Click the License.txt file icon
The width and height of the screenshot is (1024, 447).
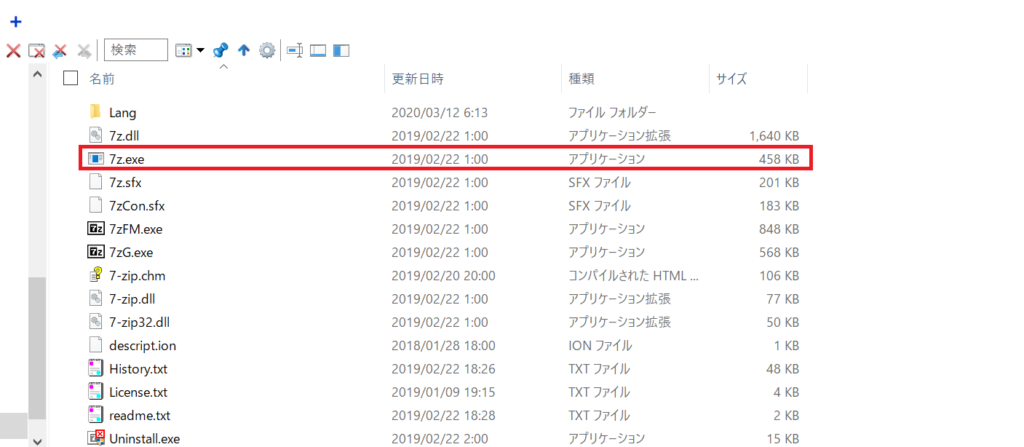(95, 391)
